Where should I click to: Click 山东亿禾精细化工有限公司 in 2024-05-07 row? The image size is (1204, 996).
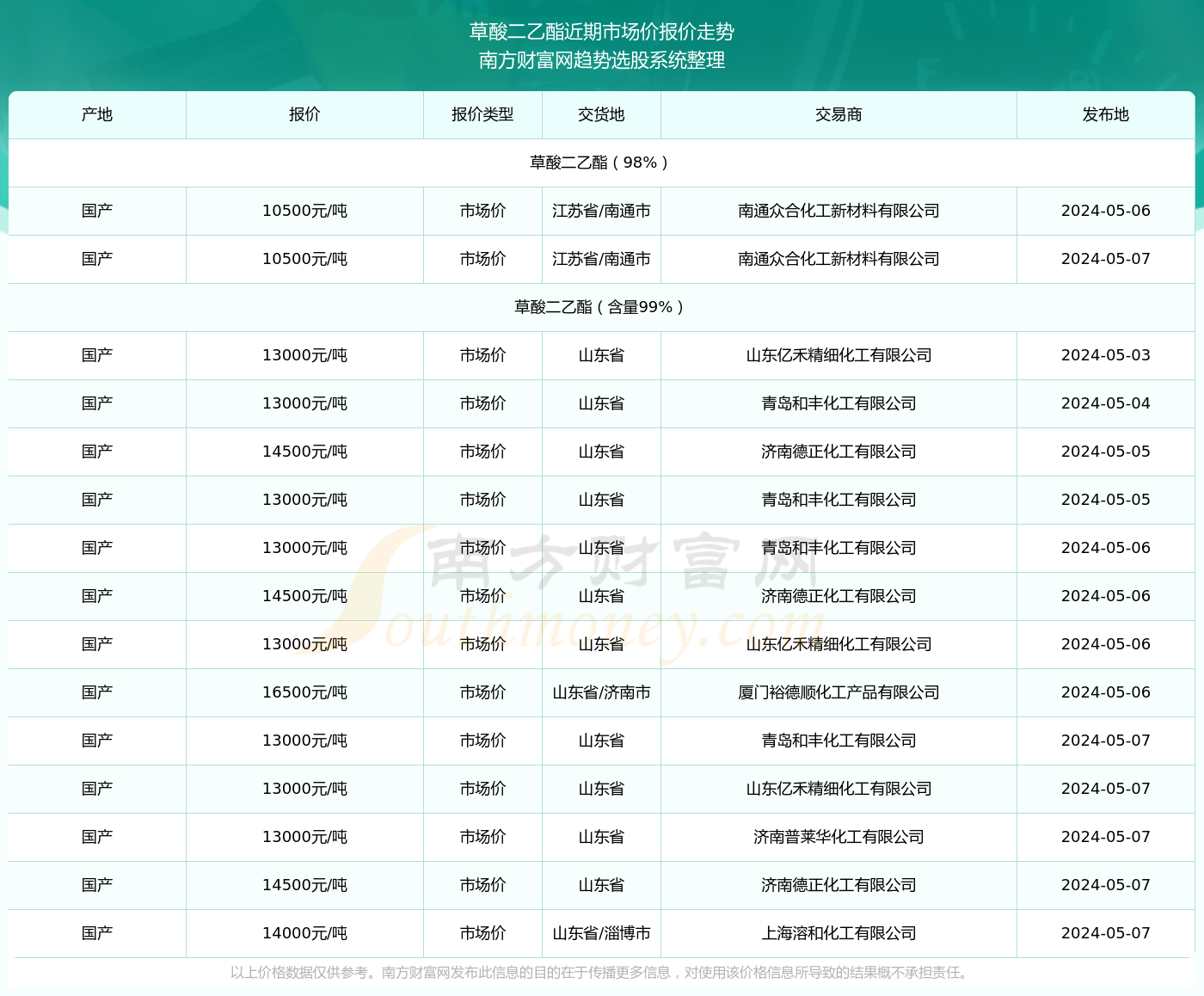pyautogui.click(x=838, y=789)
